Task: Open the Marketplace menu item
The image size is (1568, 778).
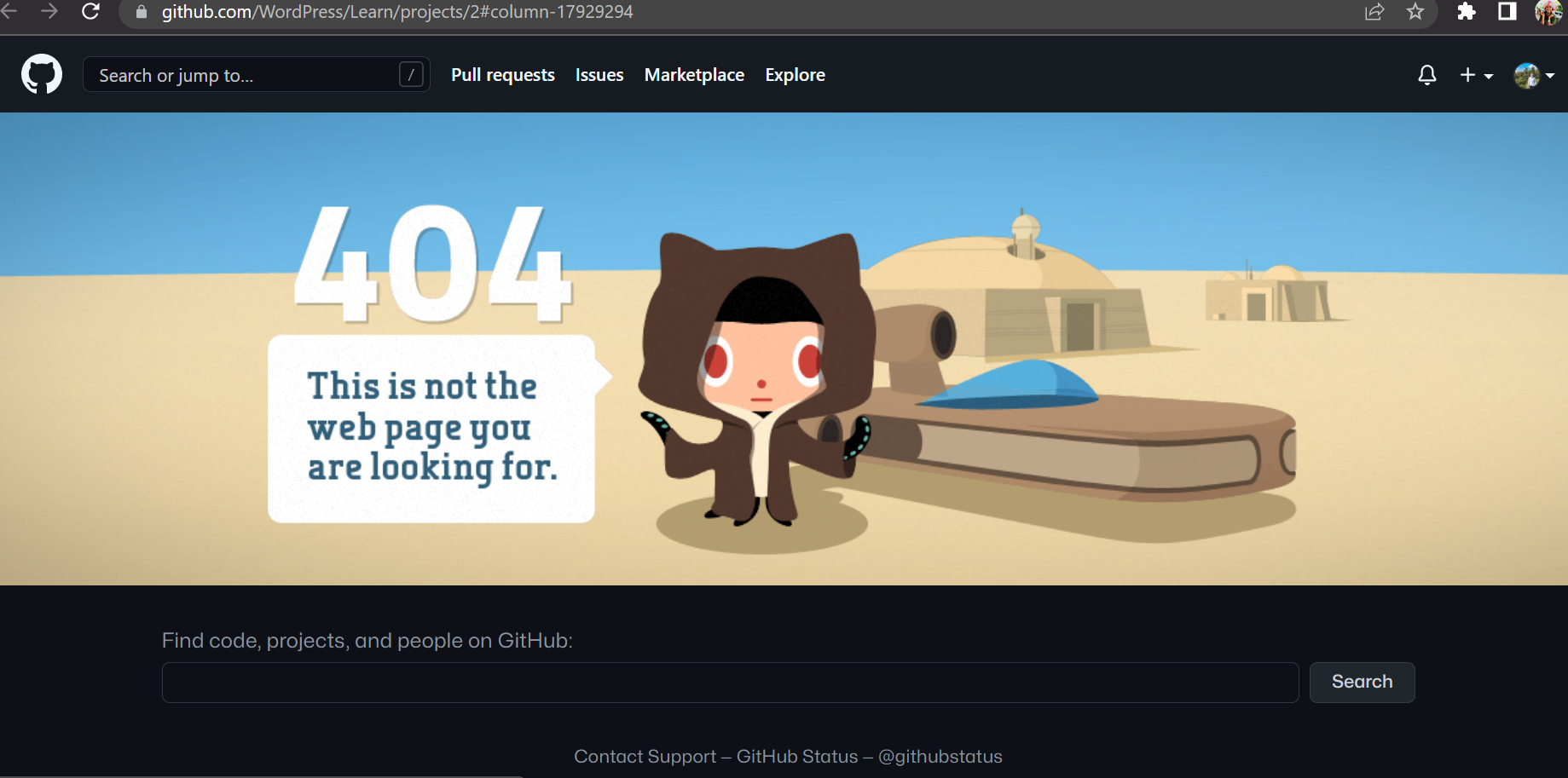Action: [693, 75]
